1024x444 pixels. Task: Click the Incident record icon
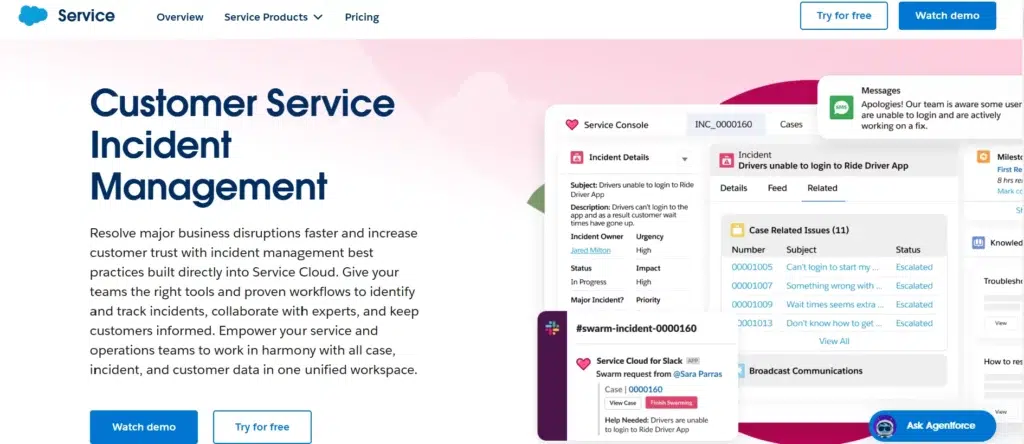pos(726,160)
